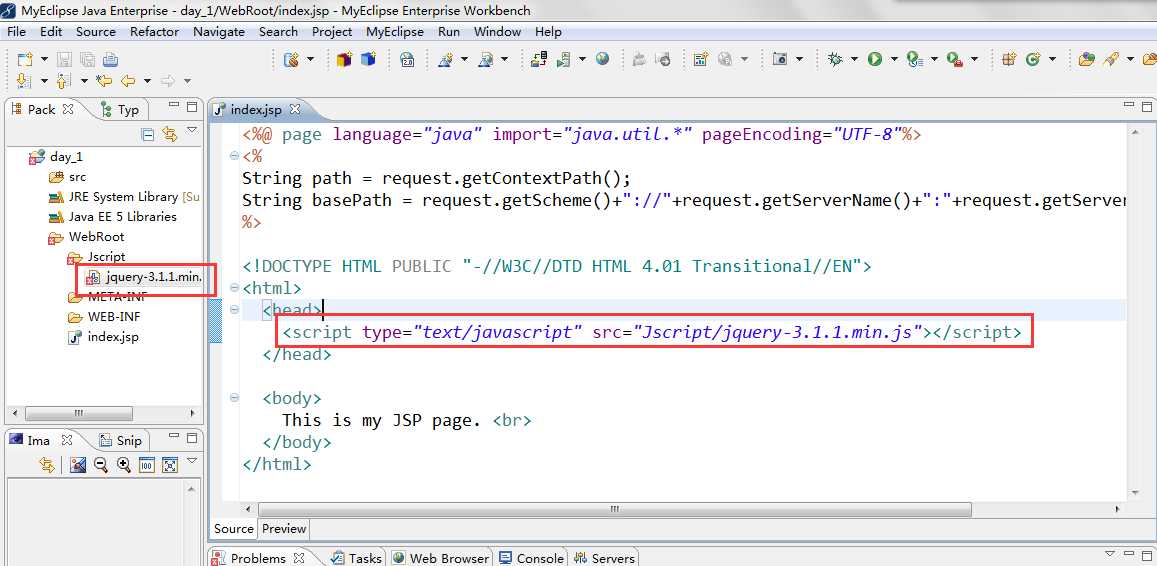
Task: Collapse the scriptlet fold marker at <%
Action: coord(235,156)
